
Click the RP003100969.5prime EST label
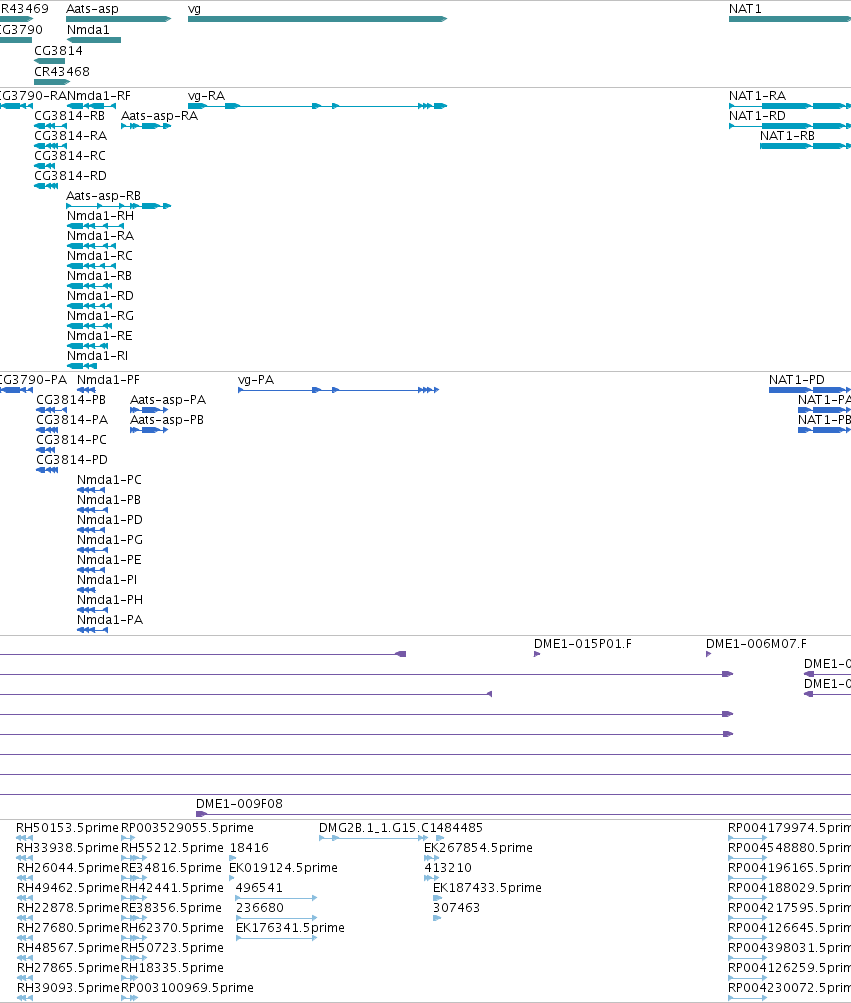[x=187, y=988]
